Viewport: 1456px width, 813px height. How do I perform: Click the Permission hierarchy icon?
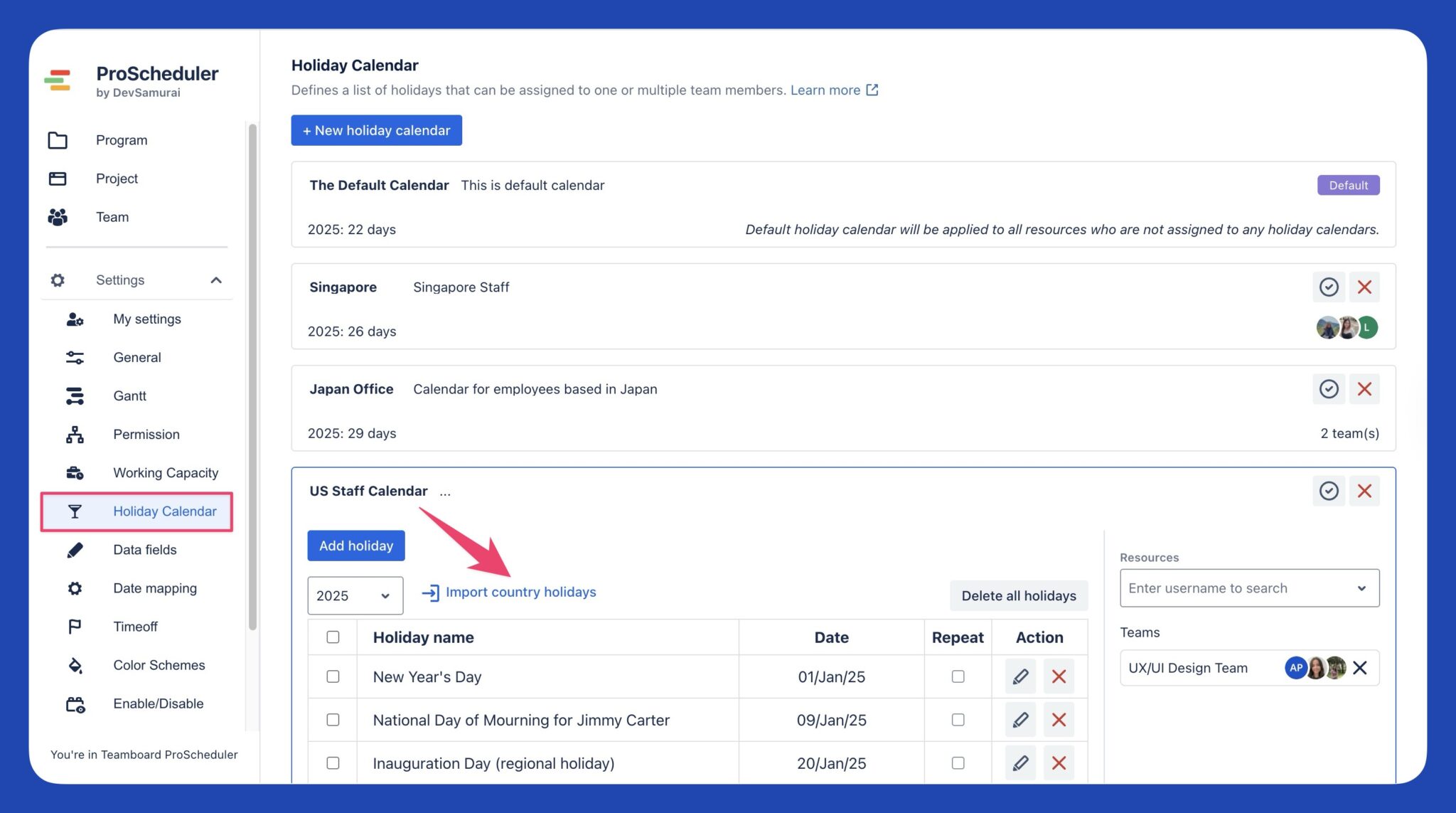pos(75,434)
